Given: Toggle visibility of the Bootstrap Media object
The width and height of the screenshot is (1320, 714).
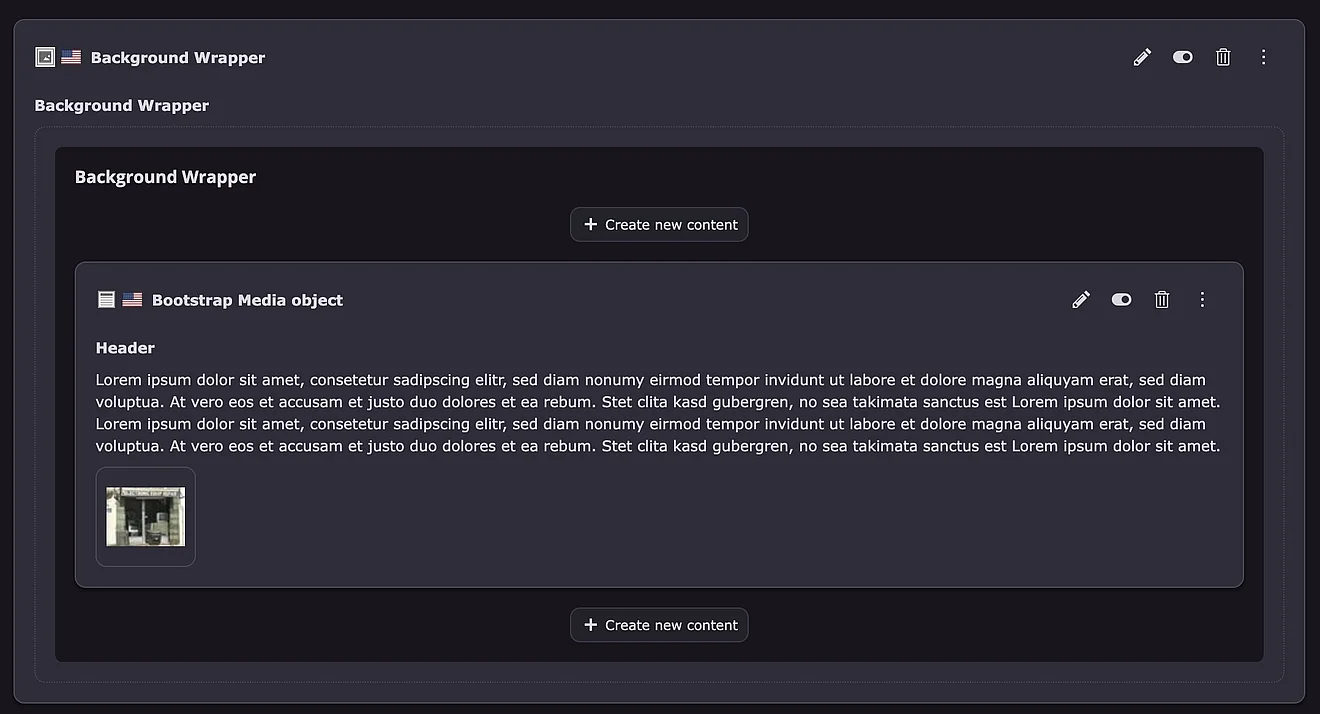Looking at the screenshot, I should tap(1121, 299).
